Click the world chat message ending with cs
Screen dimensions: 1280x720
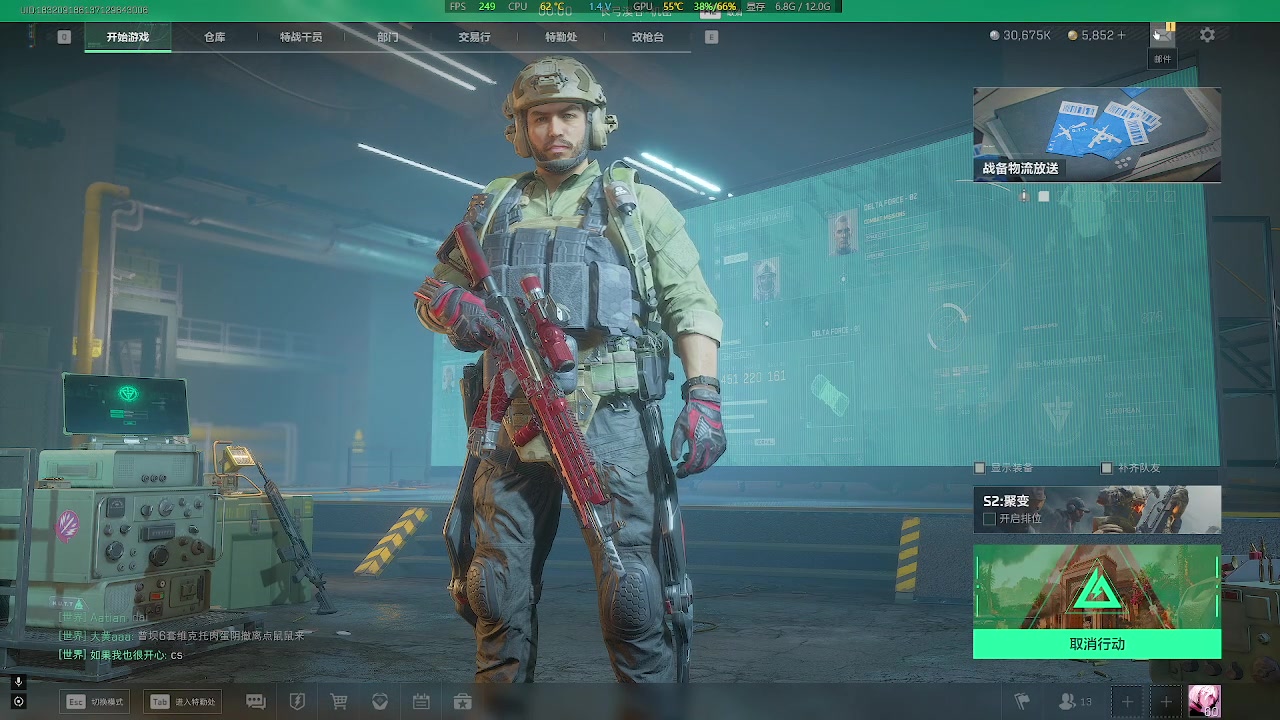click(121, 655)
